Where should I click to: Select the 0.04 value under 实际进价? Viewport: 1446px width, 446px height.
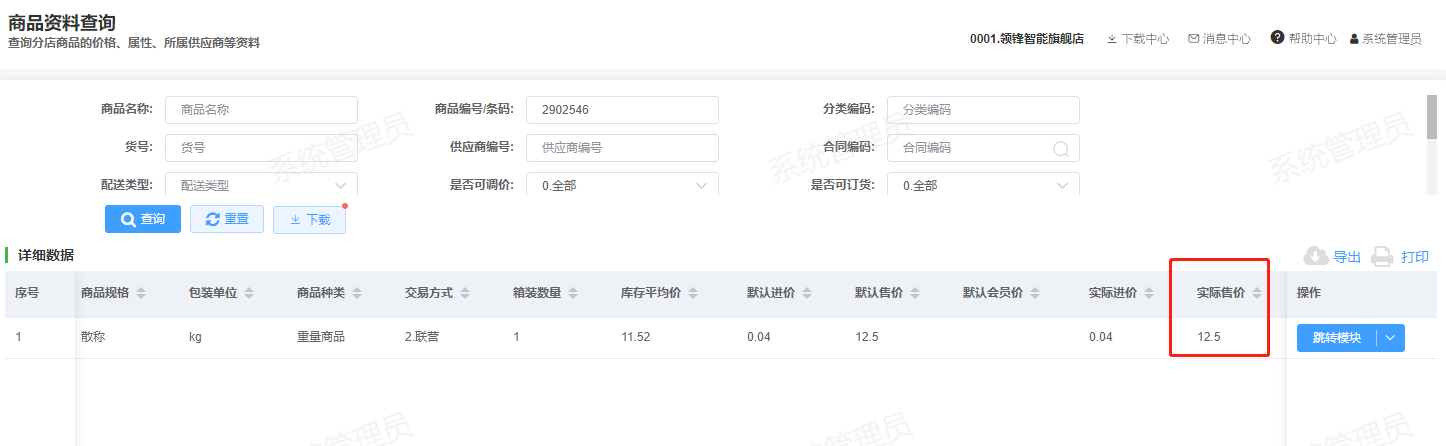tap(1101, 337)
